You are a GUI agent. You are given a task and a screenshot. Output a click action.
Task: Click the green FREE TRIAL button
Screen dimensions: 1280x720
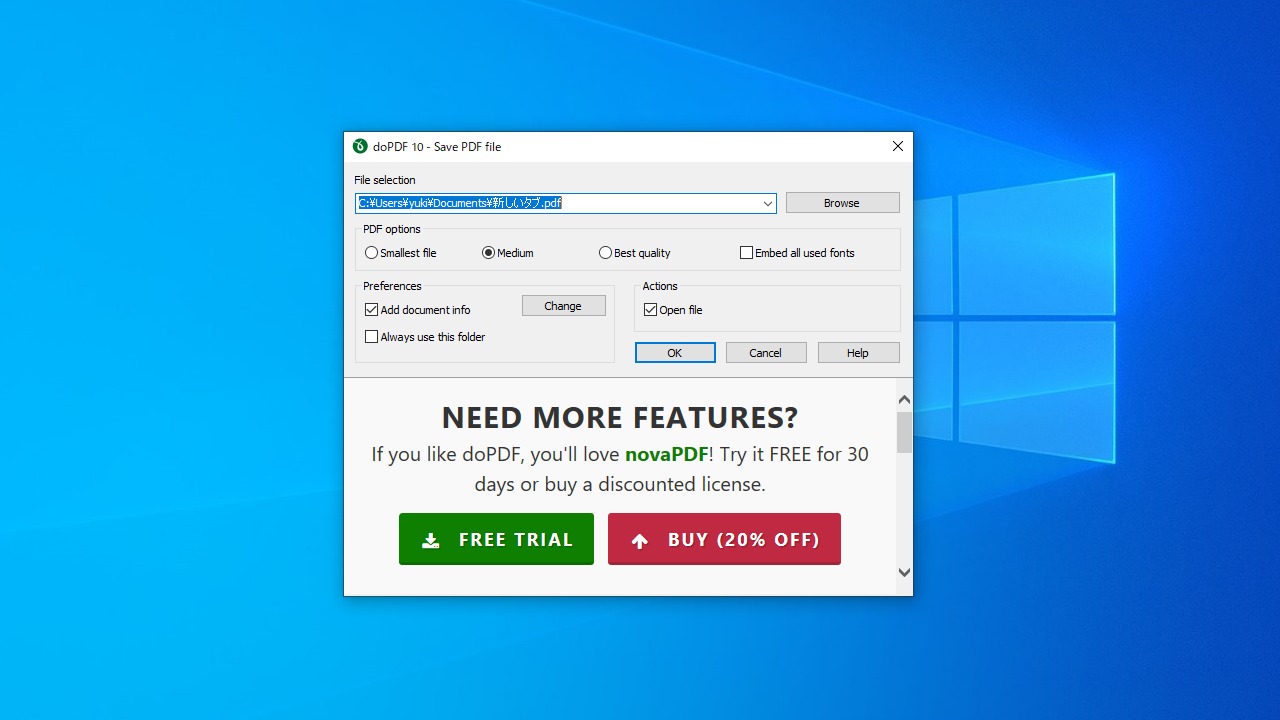tap(496, 539)
